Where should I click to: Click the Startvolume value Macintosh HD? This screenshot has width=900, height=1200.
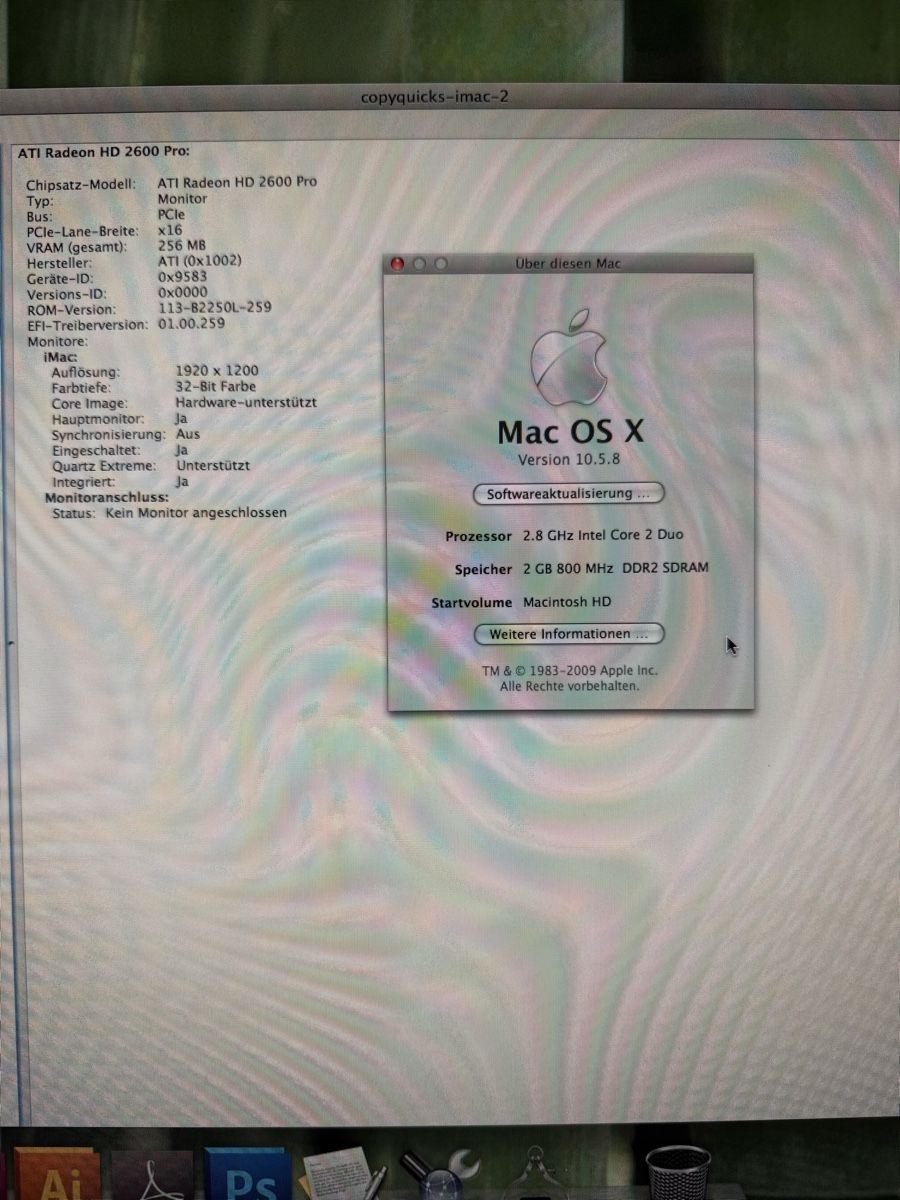click(x=566, y=602)
